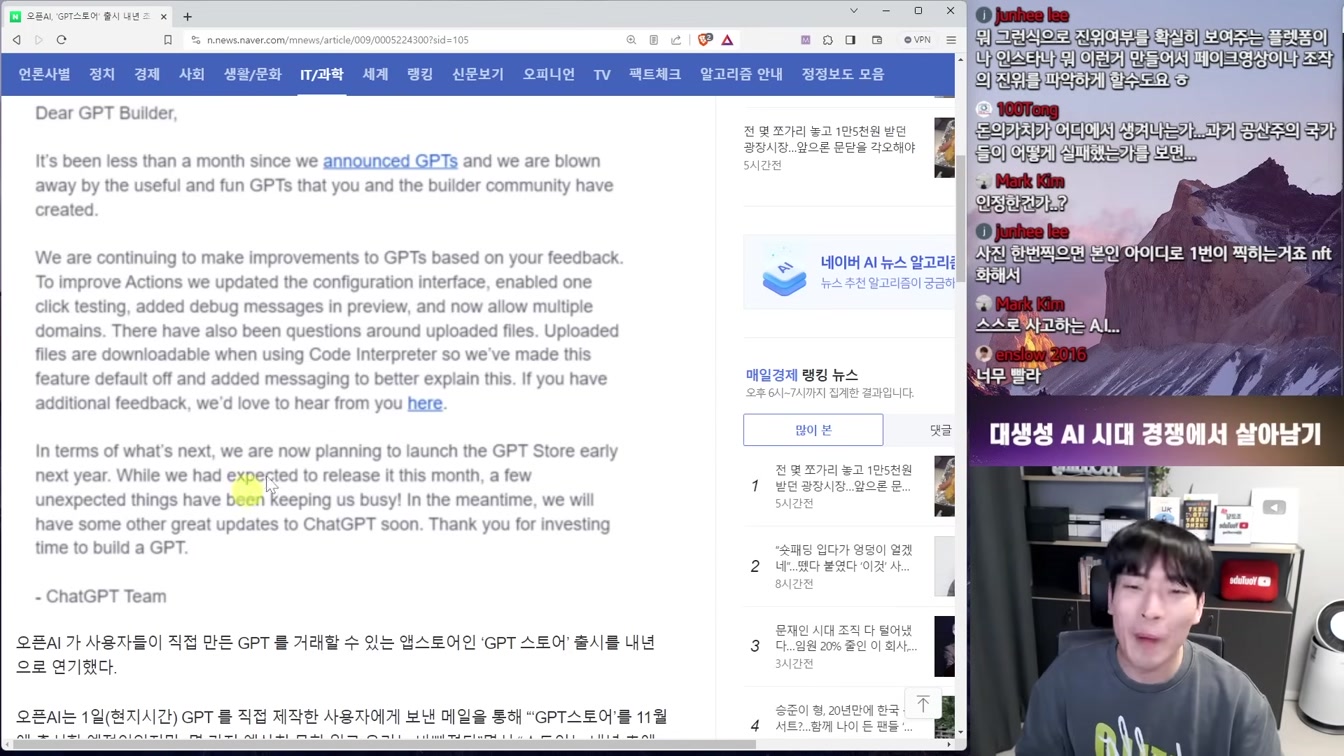
Task: Open the 알고리즘 안내 menu item
Action: coord(741,74)
